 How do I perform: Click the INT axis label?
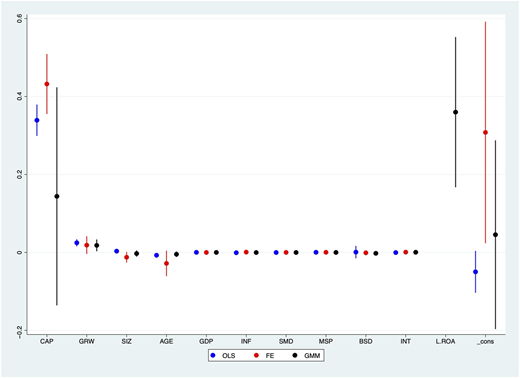(406, 341)
